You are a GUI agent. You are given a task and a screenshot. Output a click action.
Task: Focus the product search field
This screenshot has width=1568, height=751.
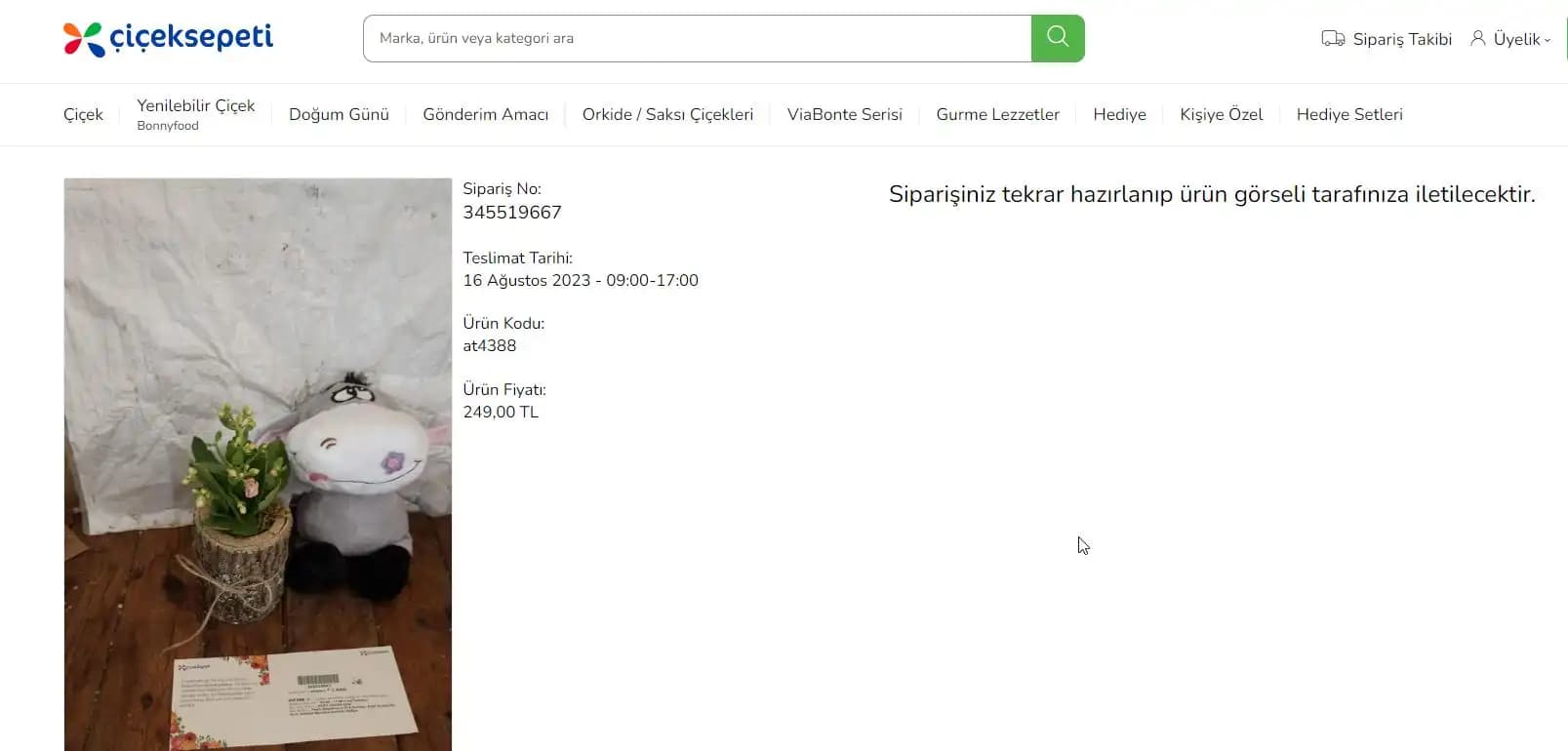[x=697, y=38]
